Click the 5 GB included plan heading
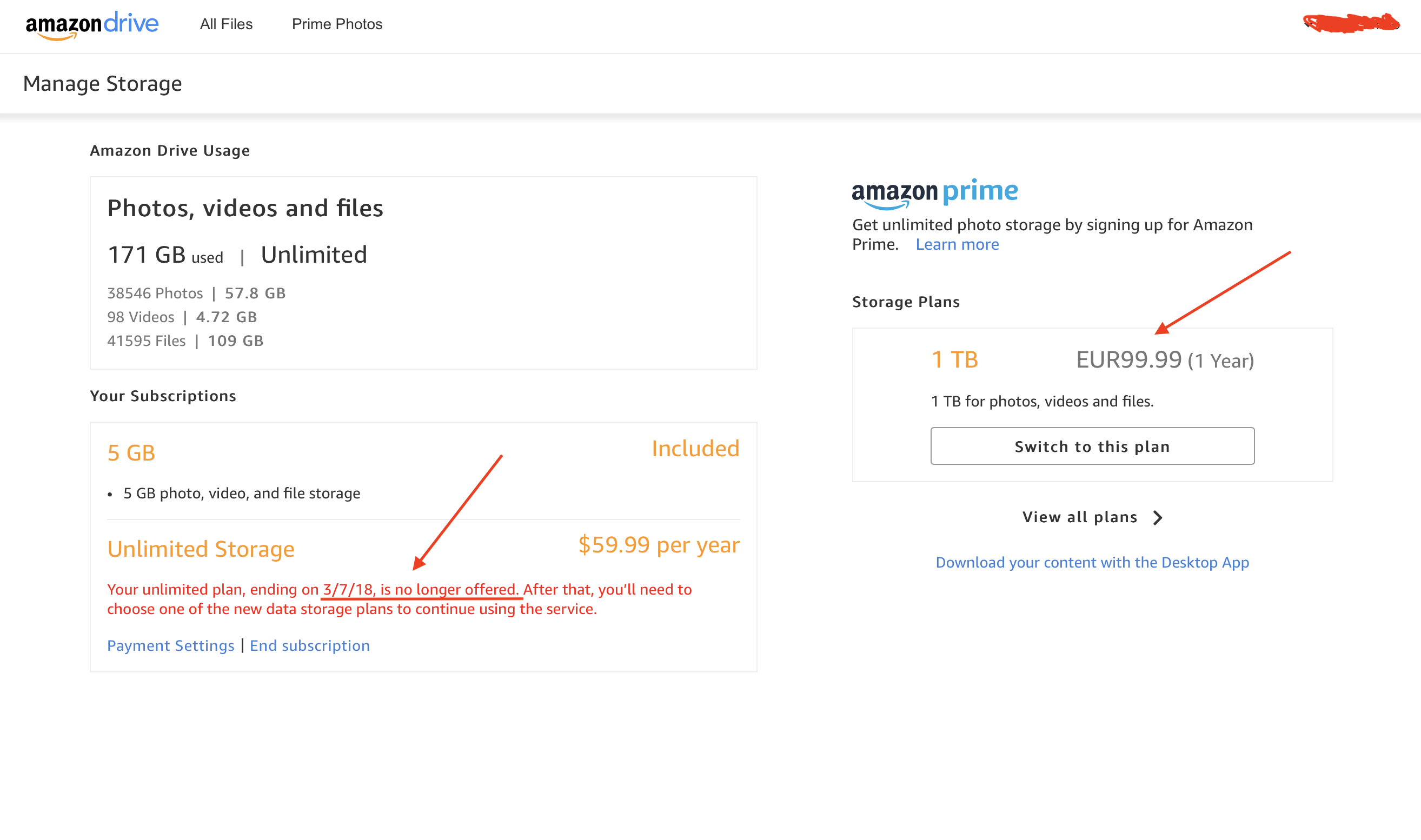The height and width of the screenshot is (840, 1421). tap(131, 453)
